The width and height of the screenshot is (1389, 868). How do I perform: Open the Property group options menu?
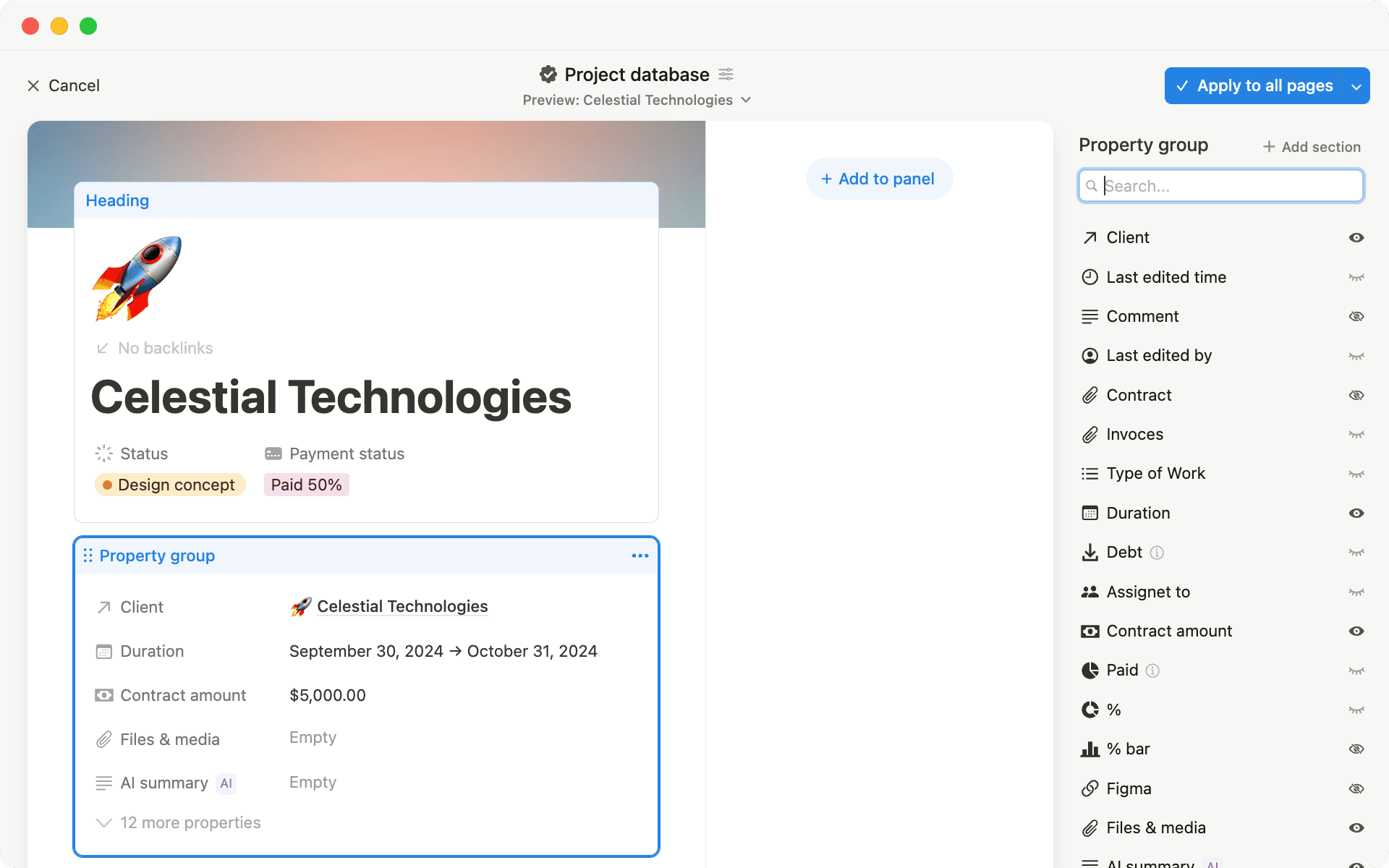[640, 556]
